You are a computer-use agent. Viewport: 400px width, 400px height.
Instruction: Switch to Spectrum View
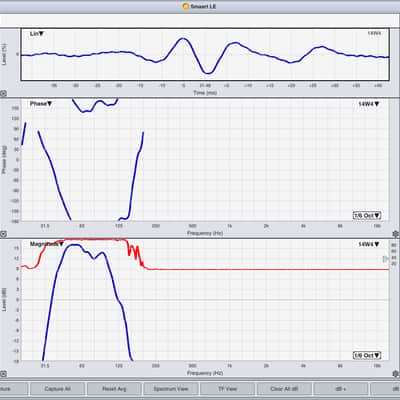pyautogui.click(x=171, y=389)
